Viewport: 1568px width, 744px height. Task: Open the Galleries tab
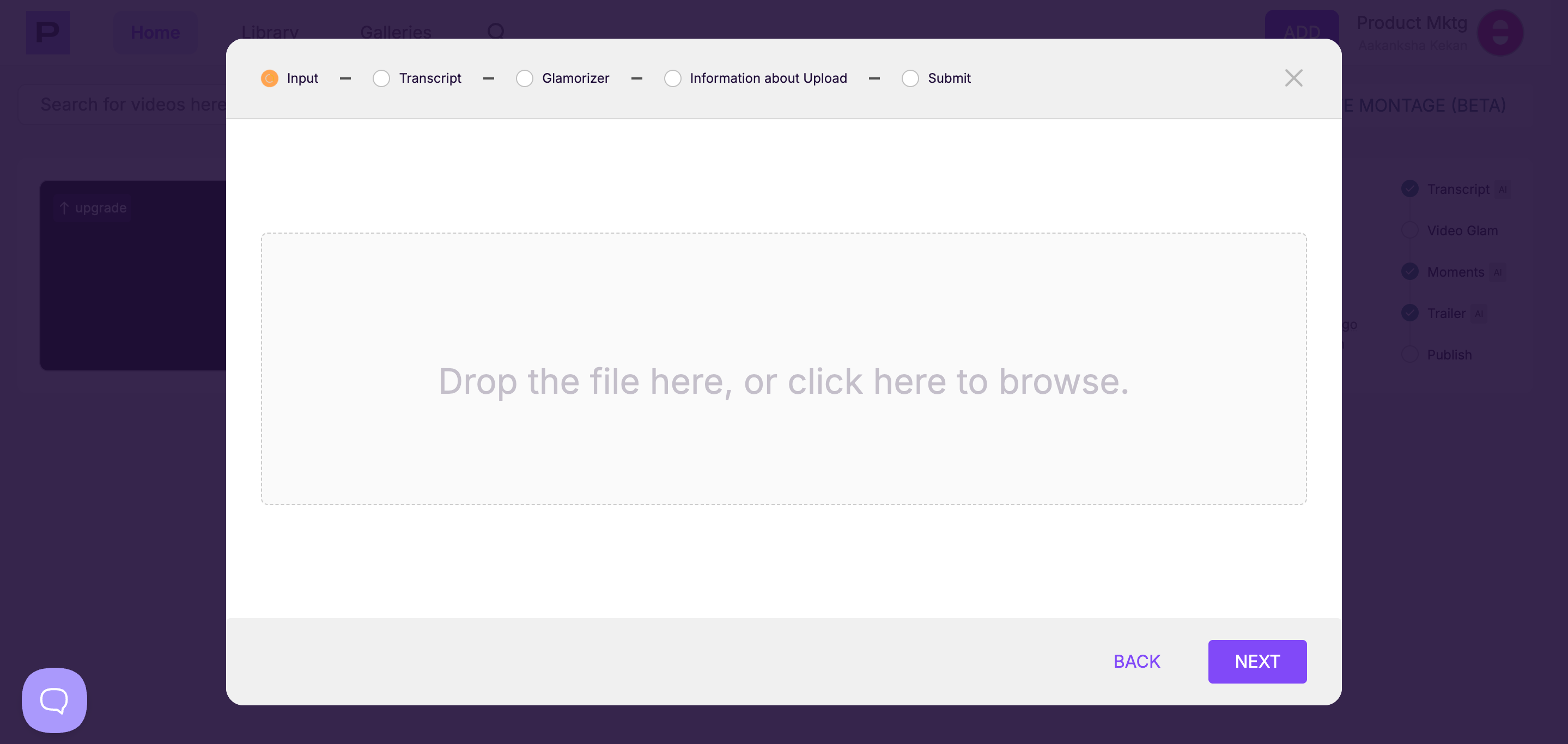pyautogui.click(x=396, y=32)
